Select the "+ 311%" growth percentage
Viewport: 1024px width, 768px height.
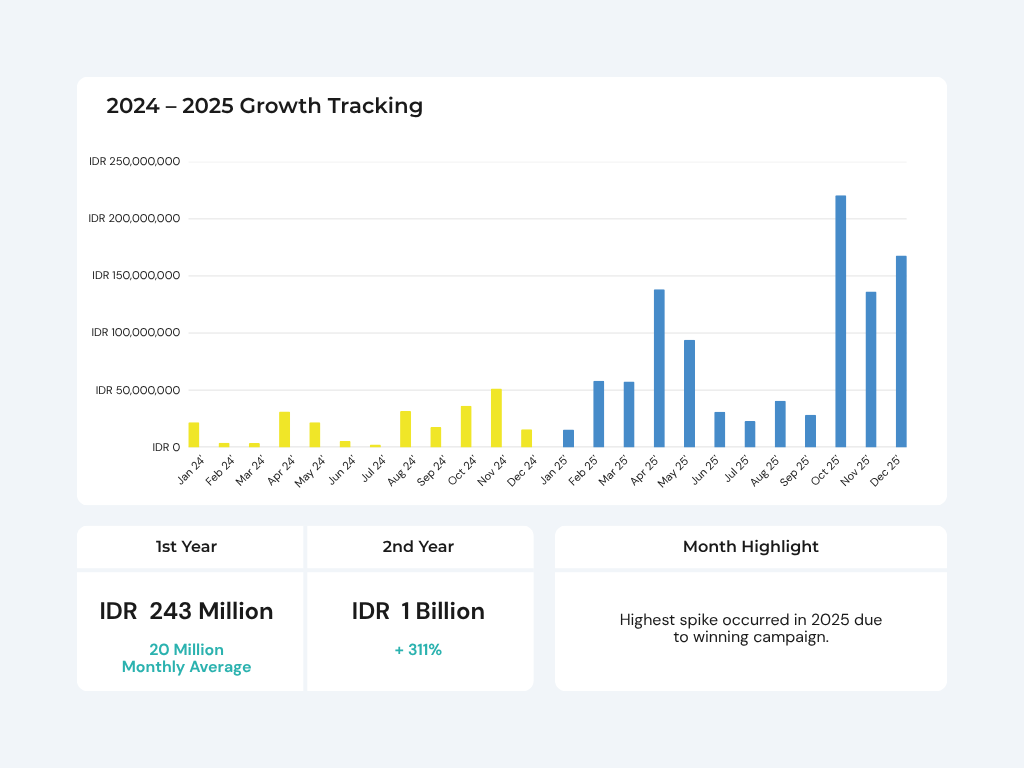click(x=418, y=650)
